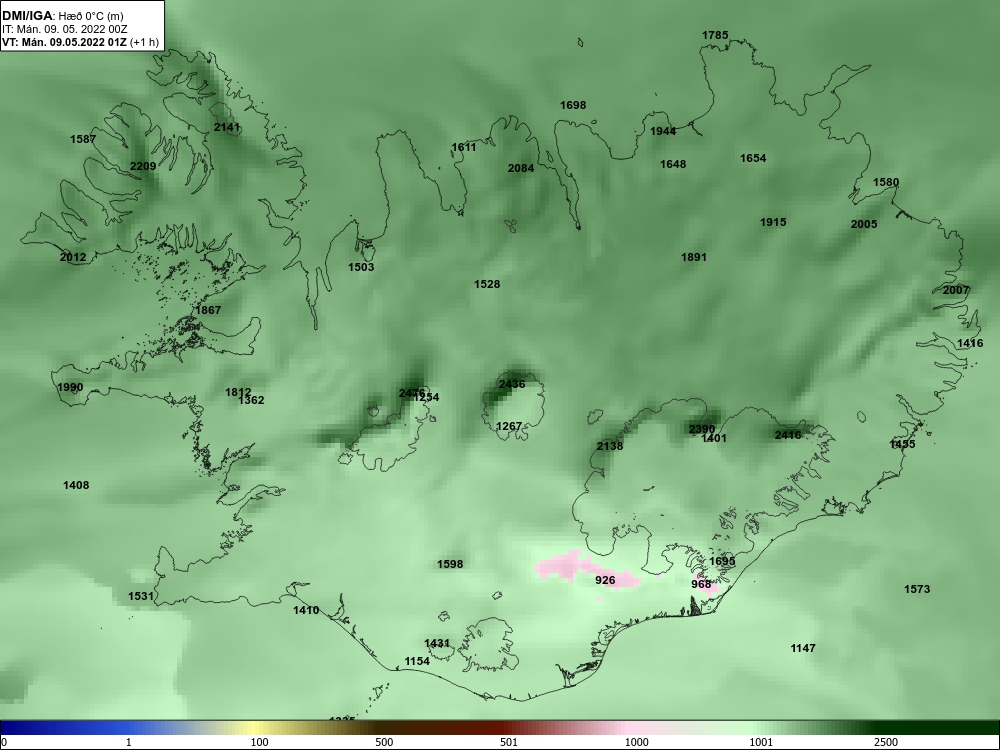
Task: Click the map value 2436
Action: click(512, 385)
